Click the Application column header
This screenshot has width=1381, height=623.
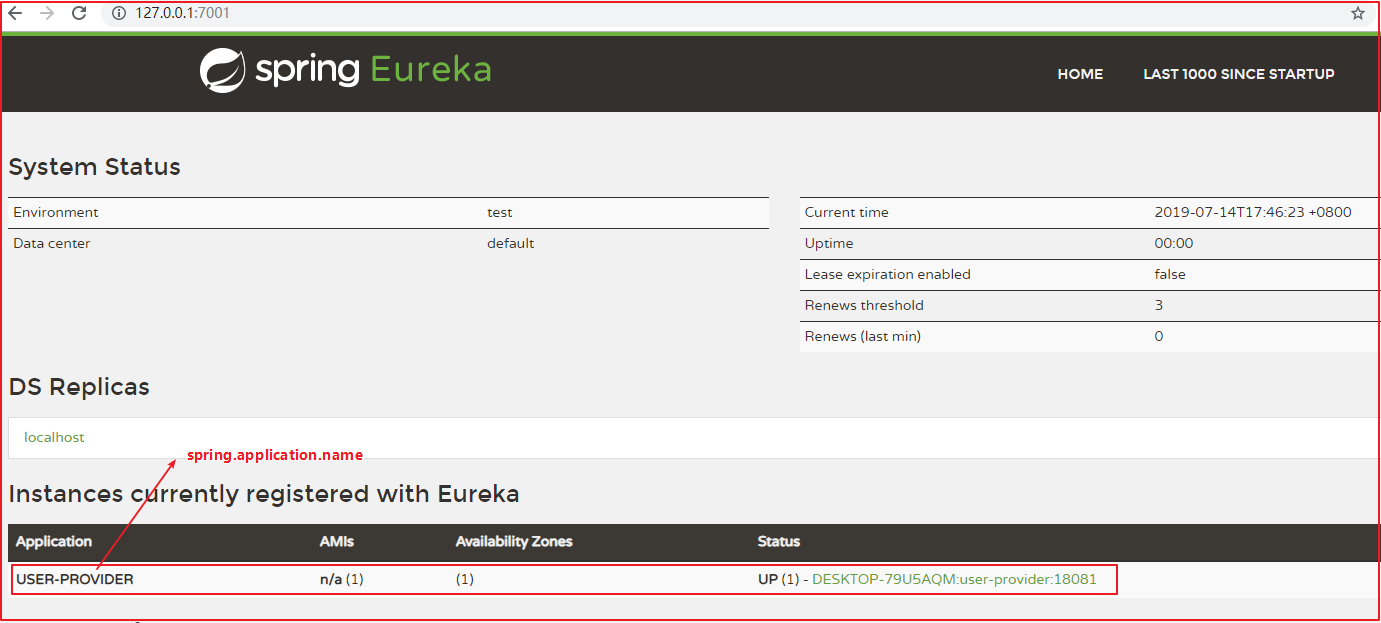[x=54, y=541]
